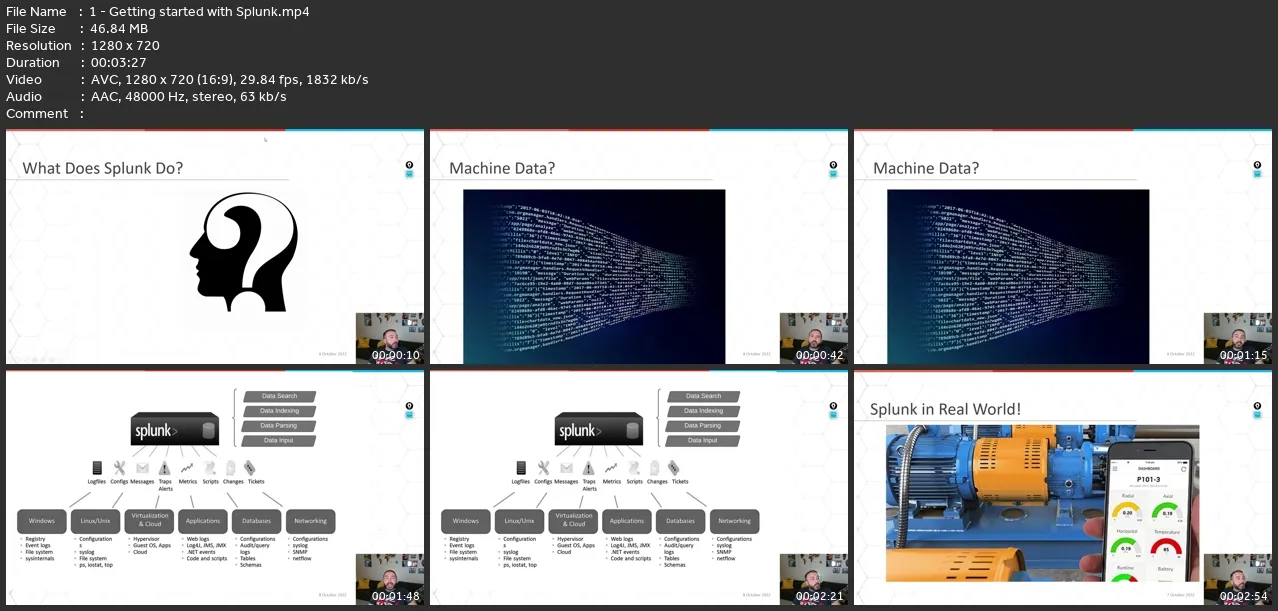Click the resolution value '1280 x 720'
Screen dimensions: 1278x611
tap(124, 46)
